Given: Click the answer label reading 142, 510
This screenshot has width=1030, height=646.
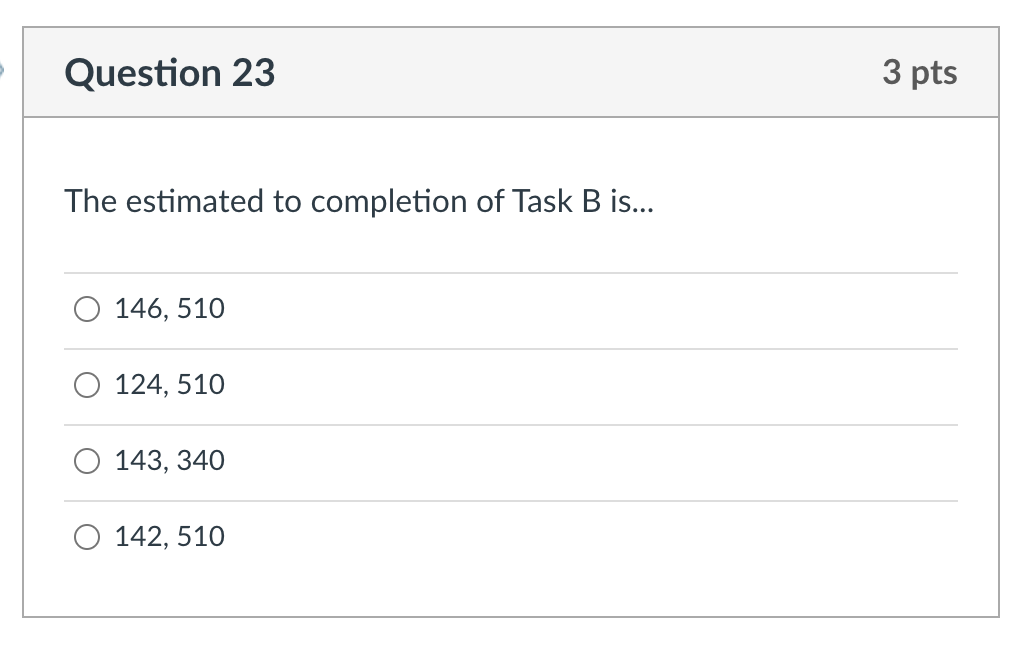Looking at the screenshot, I should pyautogui.click(x=169, y=537).
